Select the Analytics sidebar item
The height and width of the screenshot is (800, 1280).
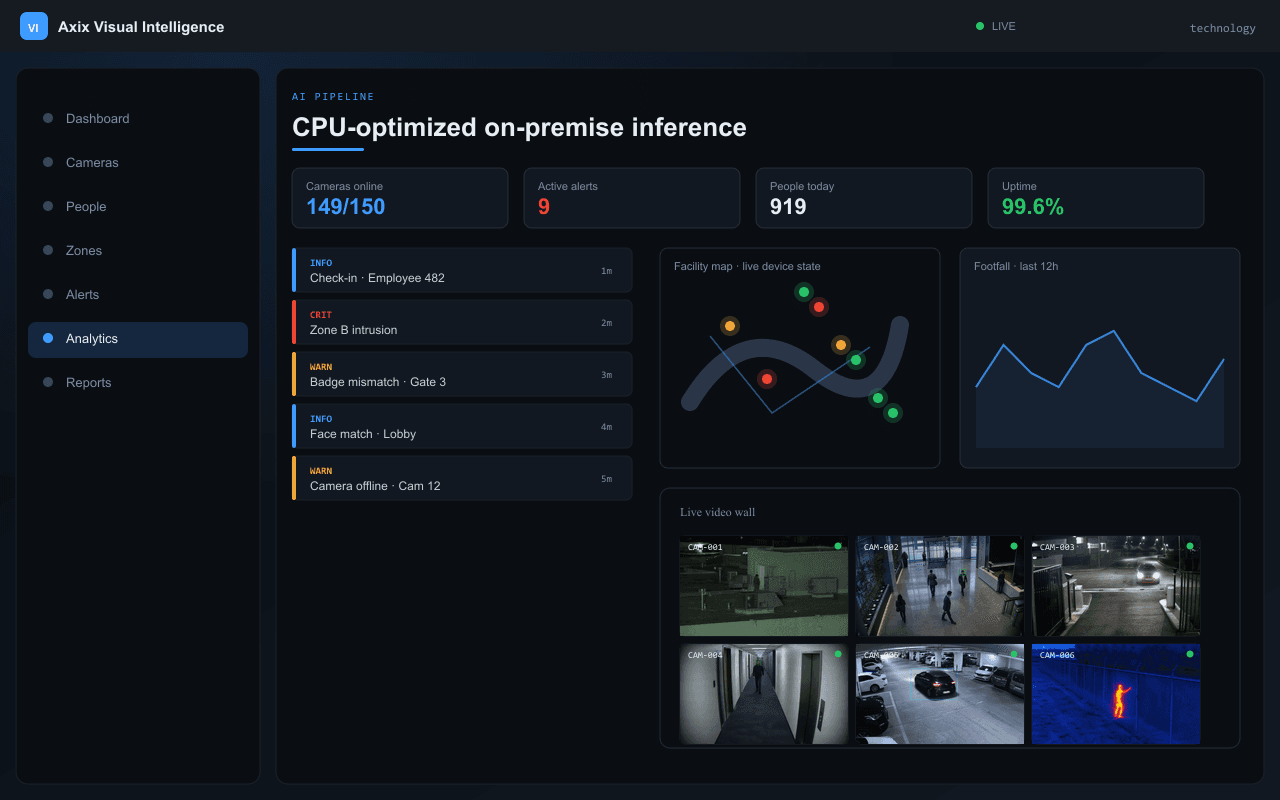(x=138, y=339)
